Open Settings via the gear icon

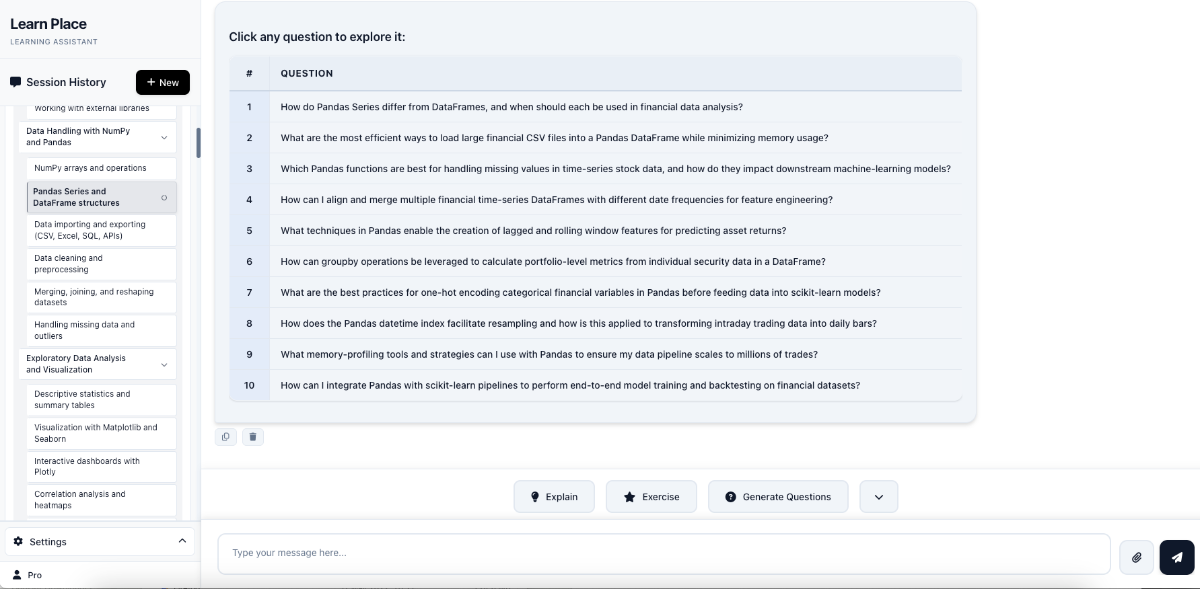pyautogui.click(x=16, y=541)
